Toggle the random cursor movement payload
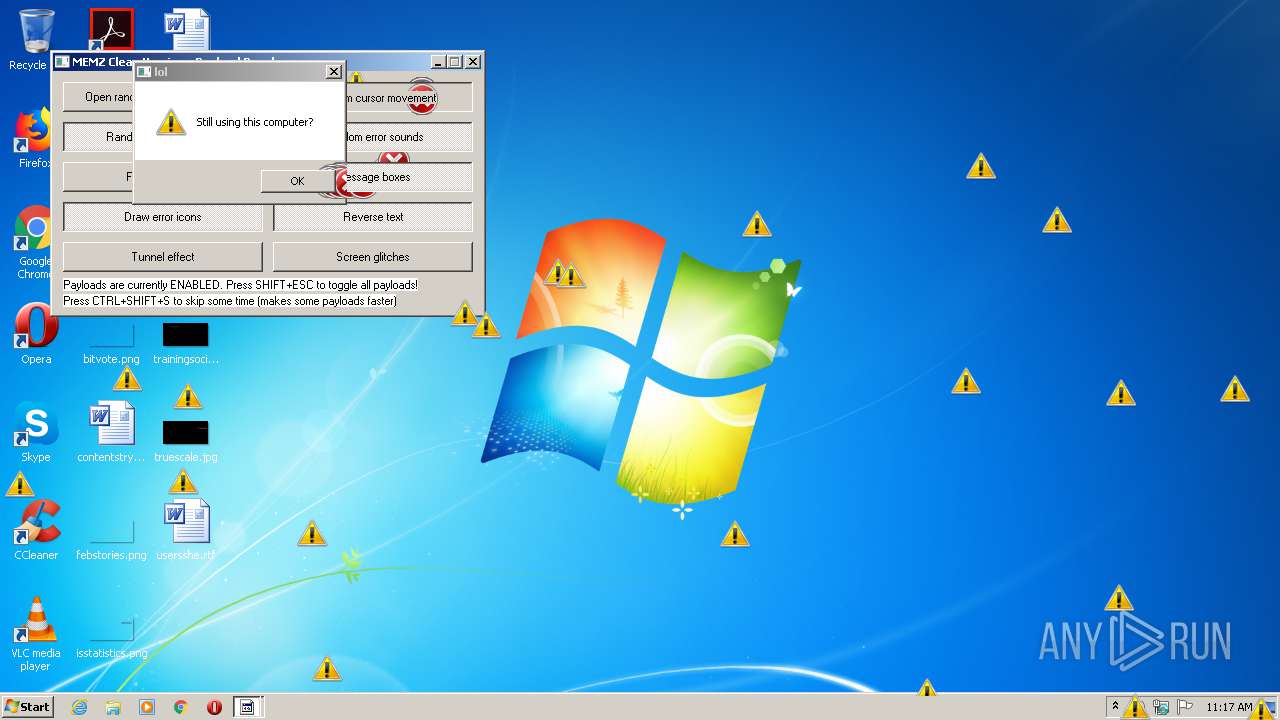1280x720 pixels. 408,98
